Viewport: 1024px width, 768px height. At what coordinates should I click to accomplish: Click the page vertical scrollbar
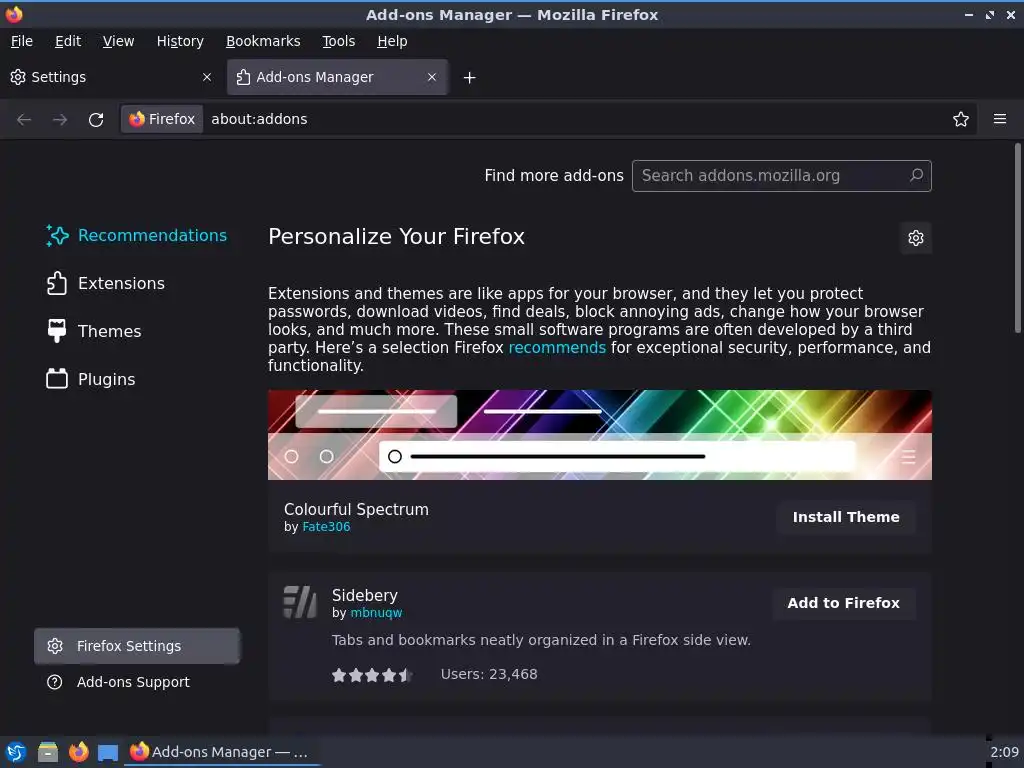tap(1017, 238)
